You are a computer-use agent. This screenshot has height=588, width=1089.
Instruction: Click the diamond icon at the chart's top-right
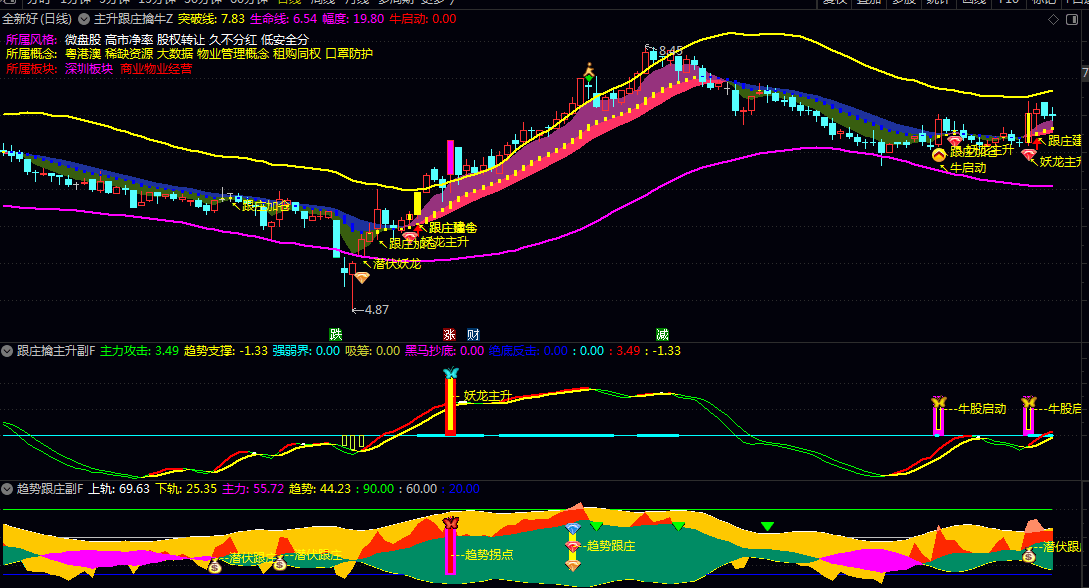[1053, 19]
